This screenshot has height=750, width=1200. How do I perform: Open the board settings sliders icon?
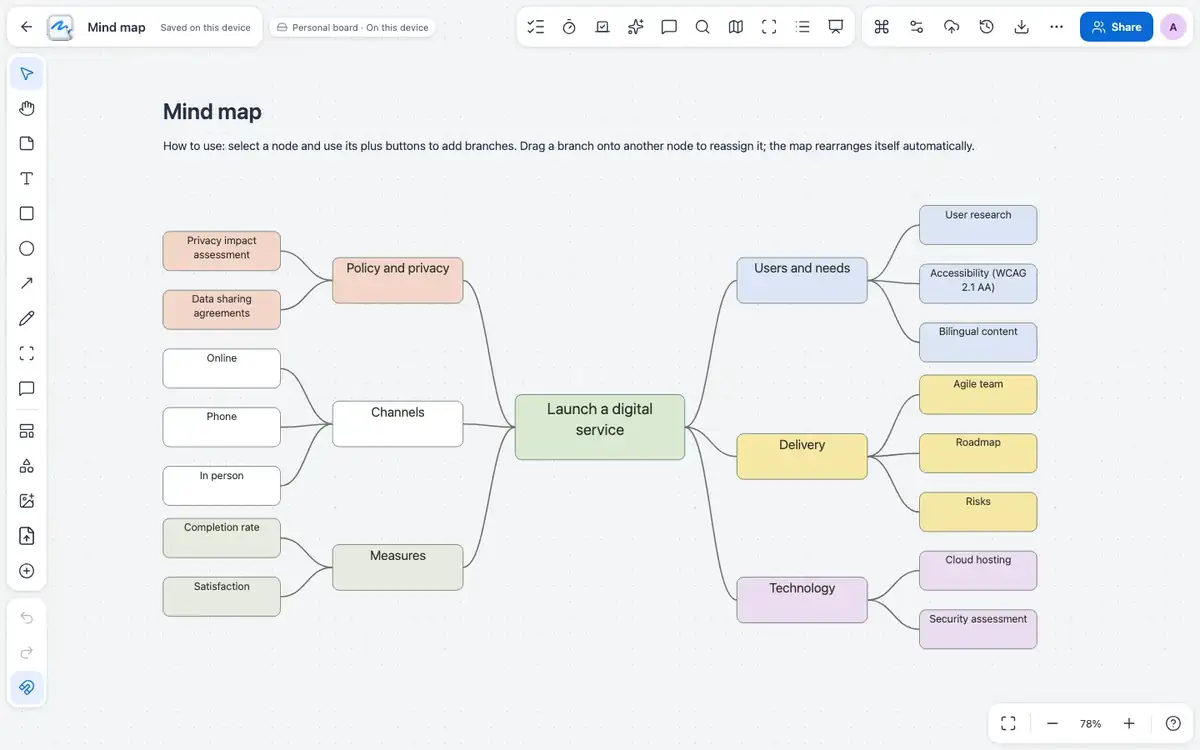click(916, 27)
